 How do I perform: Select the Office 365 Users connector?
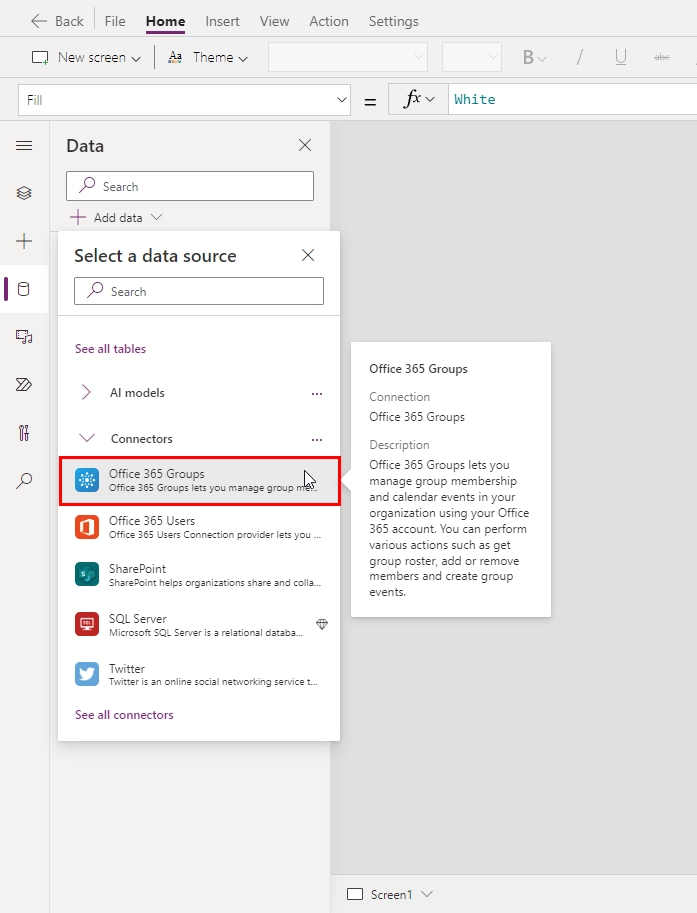[199, 527]
